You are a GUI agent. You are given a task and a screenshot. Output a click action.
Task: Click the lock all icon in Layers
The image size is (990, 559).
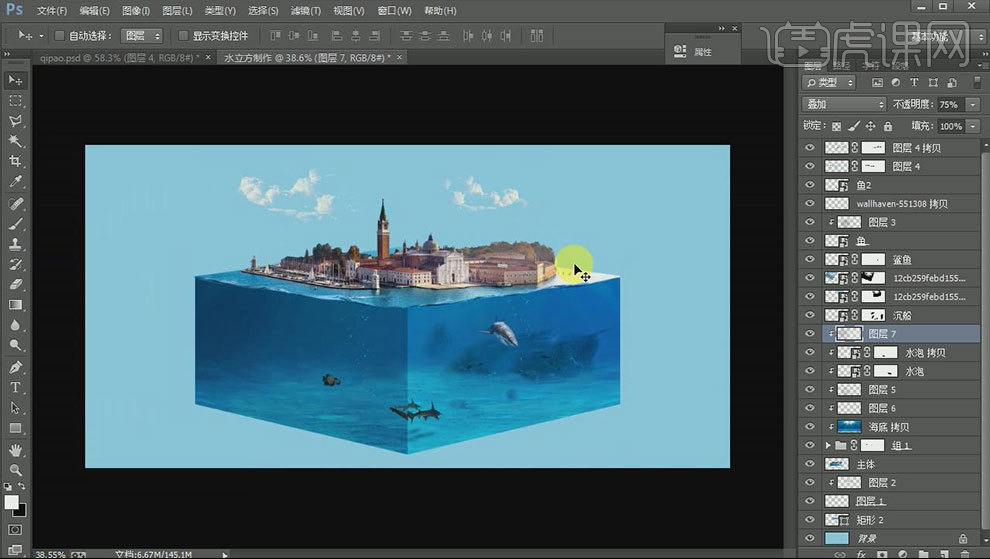tap(889, 126)
